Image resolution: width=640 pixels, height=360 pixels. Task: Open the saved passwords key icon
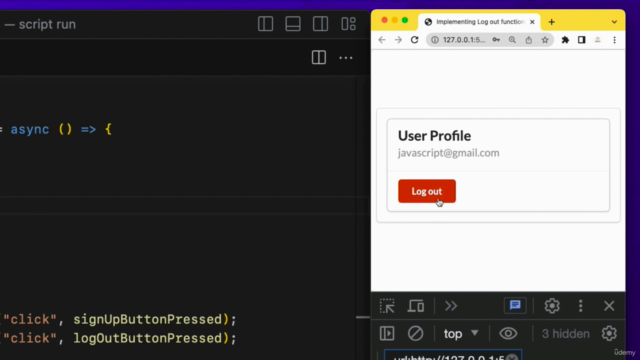496,40
